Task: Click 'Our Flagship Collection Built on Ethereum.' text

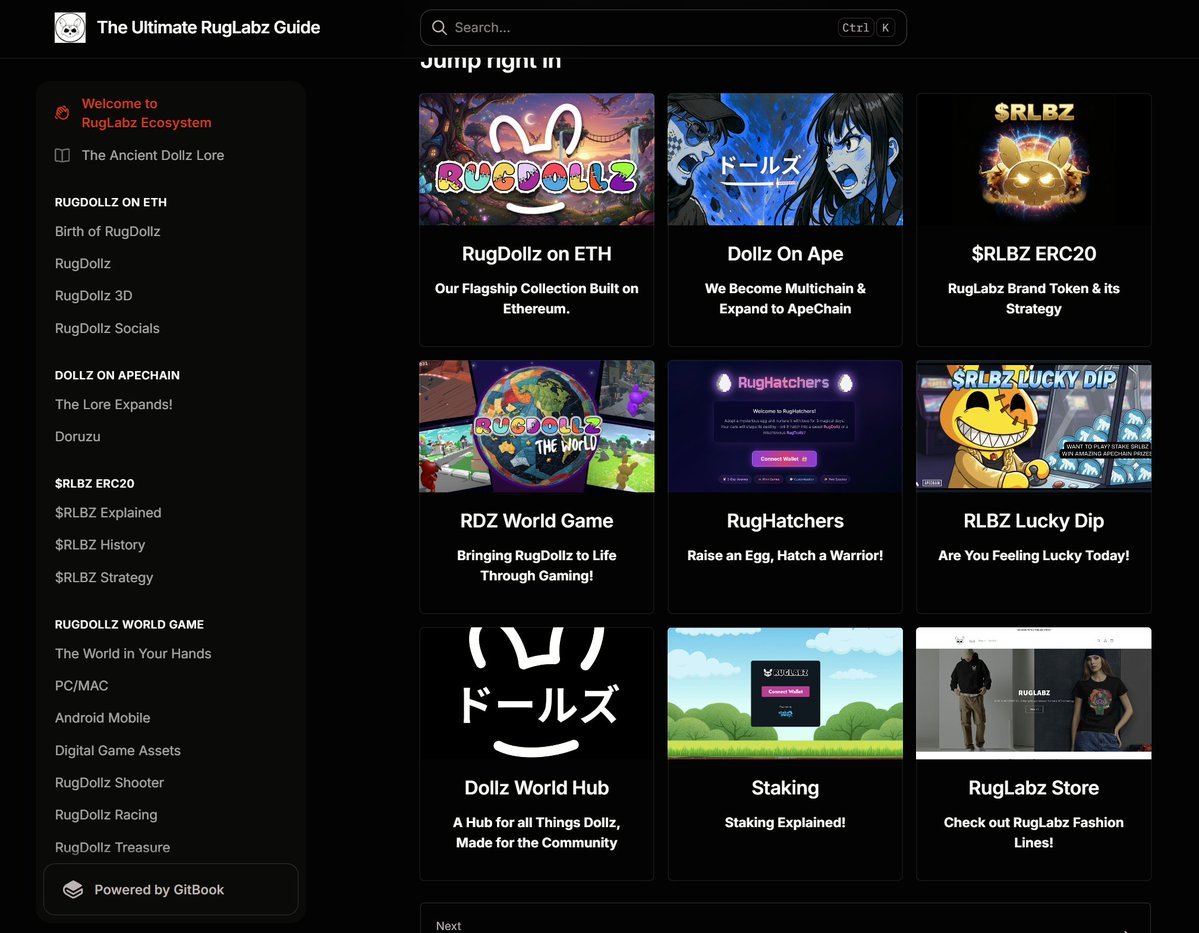Action: tap(537, 298)
